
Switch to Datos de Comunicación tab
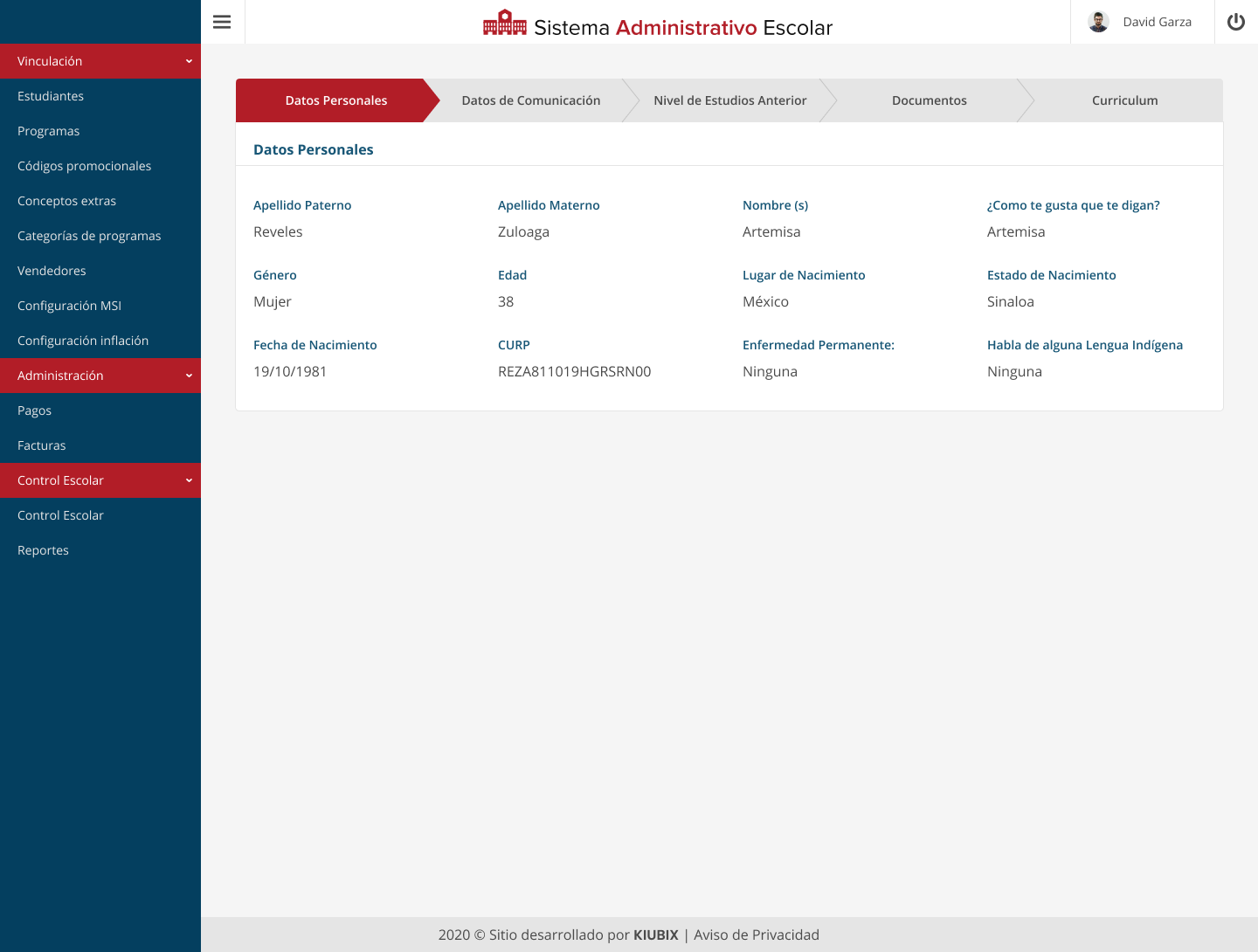tap(530, 100)
